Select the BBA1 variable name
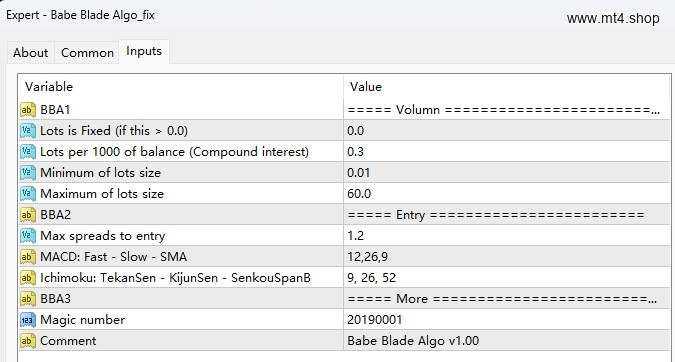This screenshot has width=675, height=362. (55, 110)
